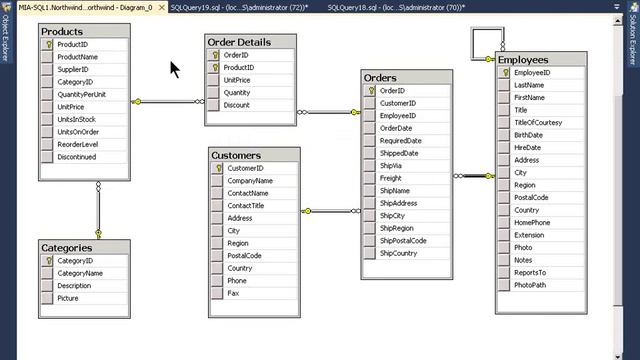The height and width of the screenshot is (360, 640).
Task: Click row selector beside SupplierID
Action: 47,69
